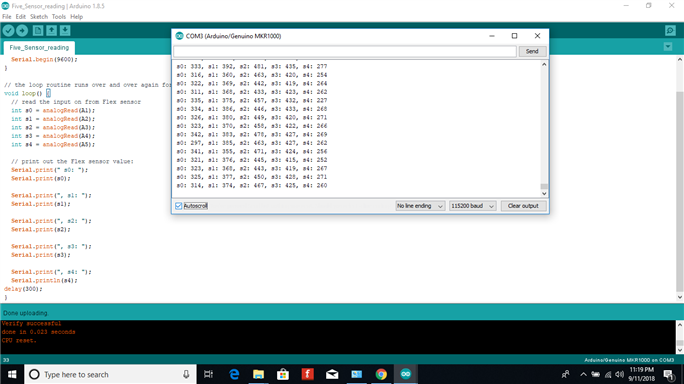Click the 'Done uploading.' status text
This screenshot has height=384, width=684.
coord(25,313)
